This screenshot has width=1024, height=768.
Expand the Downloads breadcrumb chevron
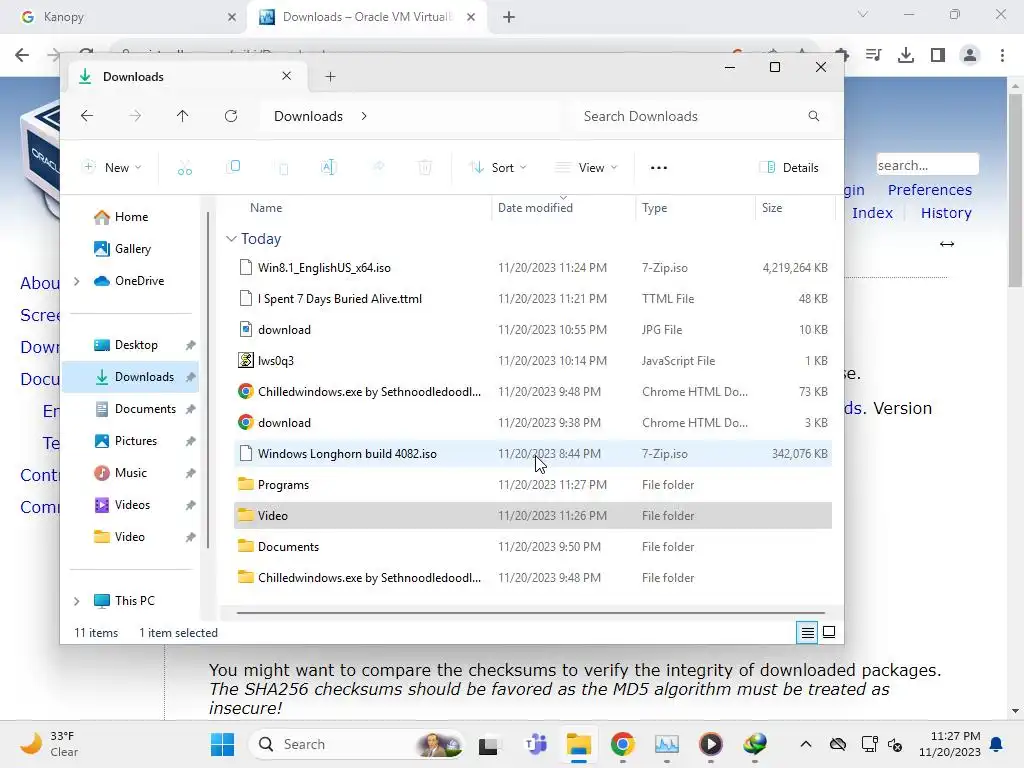(x=364, y=116)
